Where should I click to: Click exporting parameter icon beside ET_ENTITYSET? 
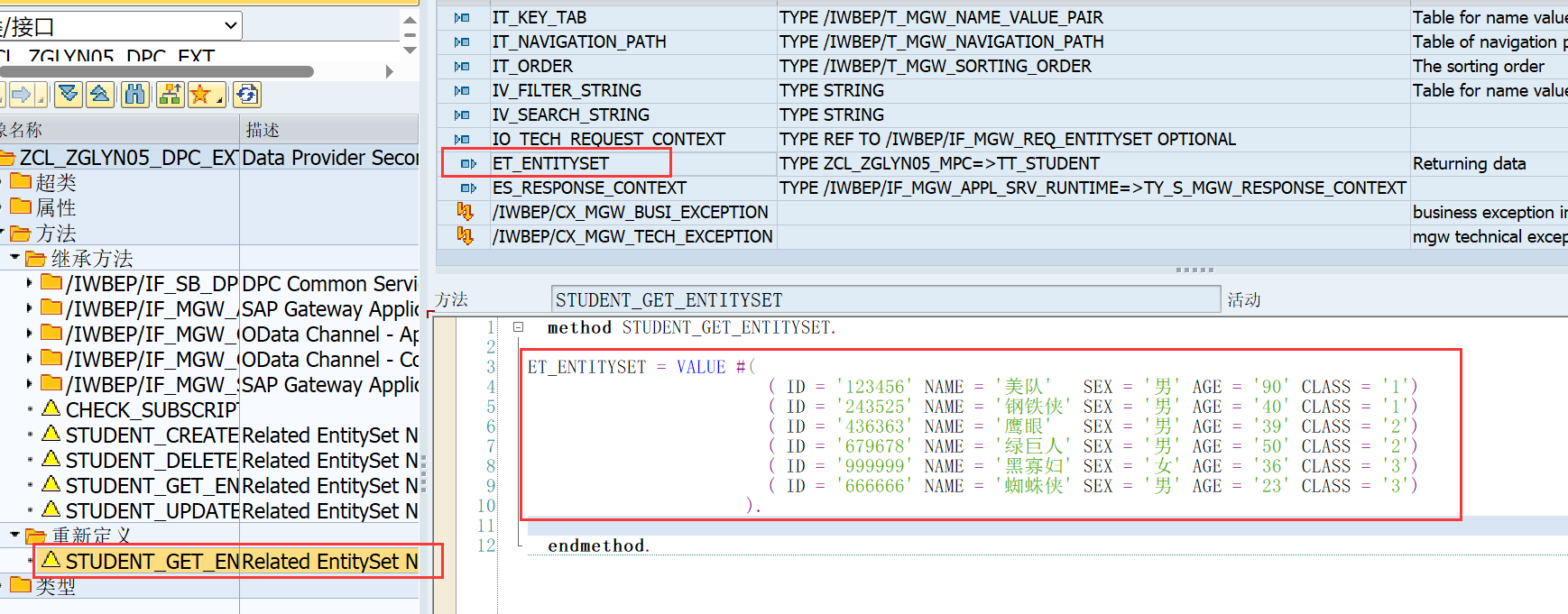[468, 164]
